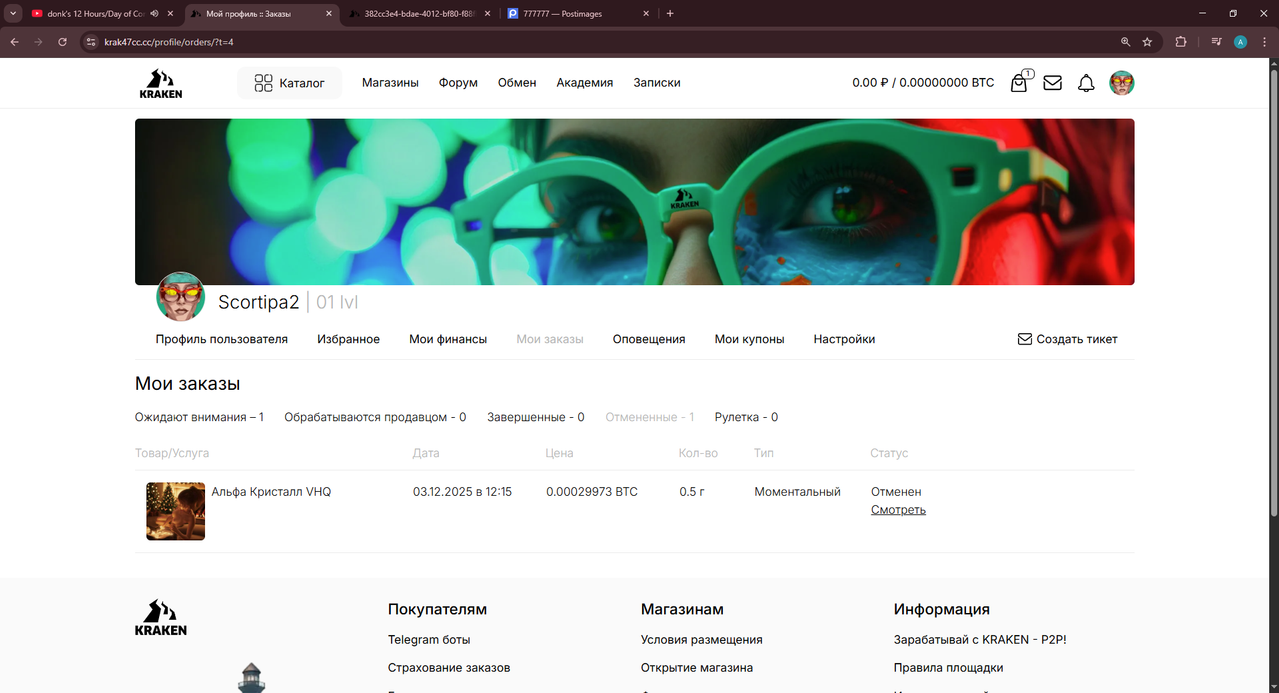The height and width of the screenshot is (693, 1279).
Task: Filter orders by Обрабатываются продавцом - 0
Action: pyautogui.click(x=375, y=417)
